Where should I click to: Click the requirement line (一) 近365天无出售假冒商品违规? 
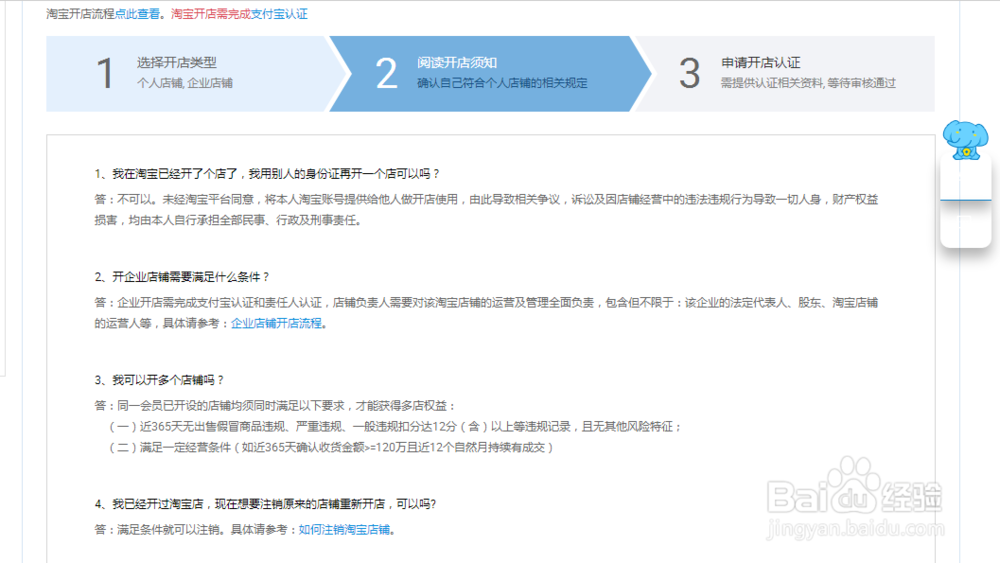pos(395,427)
